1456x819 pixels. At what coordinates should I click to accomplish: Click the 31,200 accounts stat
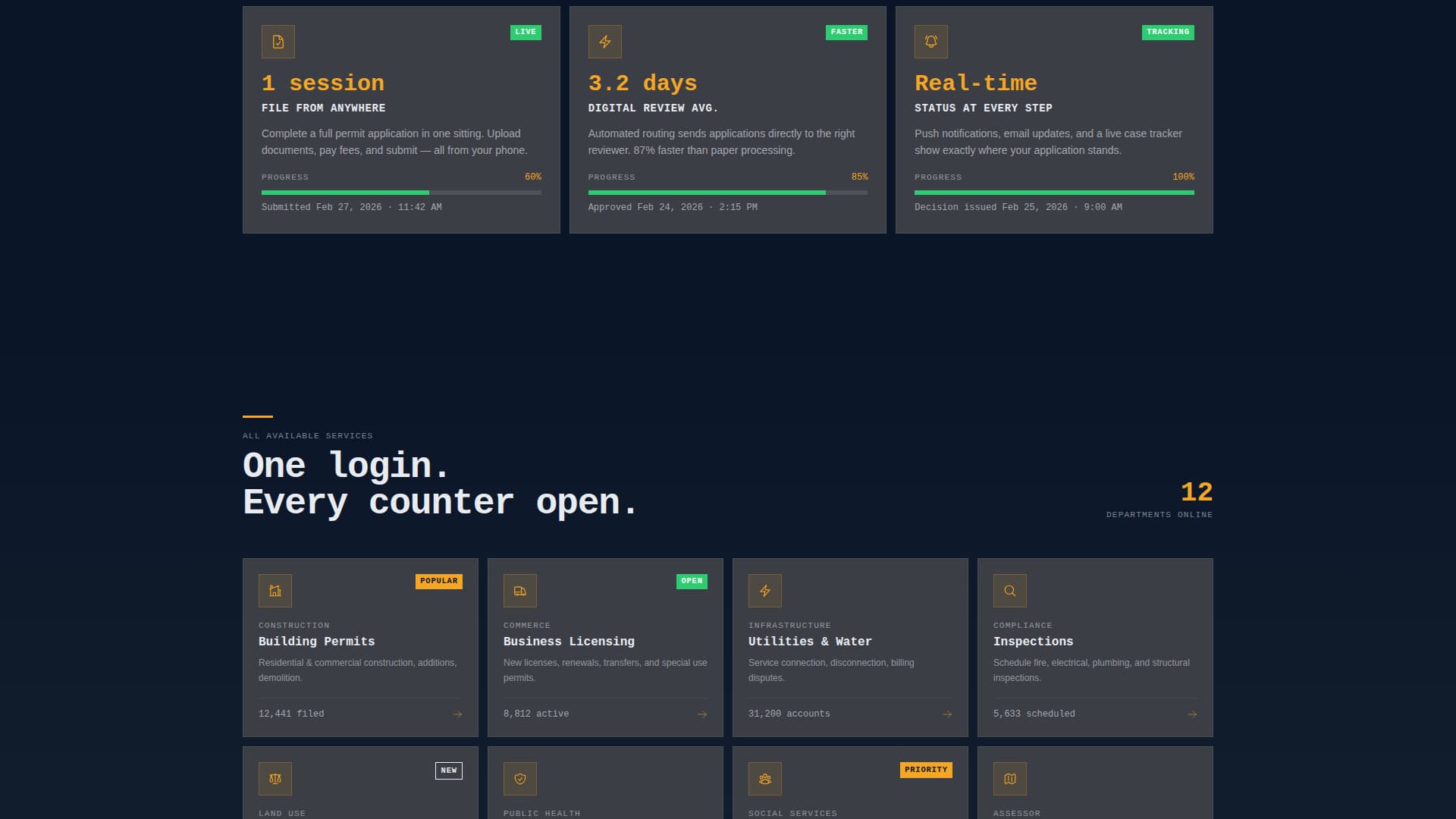pos(789,714)
